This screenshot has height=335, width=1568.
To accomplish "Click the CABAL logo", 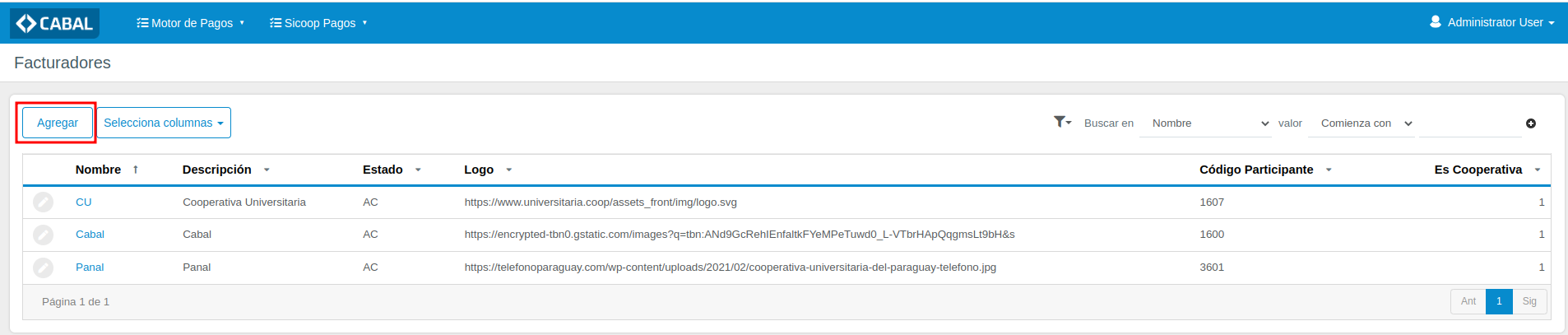I will pos(54,23).
